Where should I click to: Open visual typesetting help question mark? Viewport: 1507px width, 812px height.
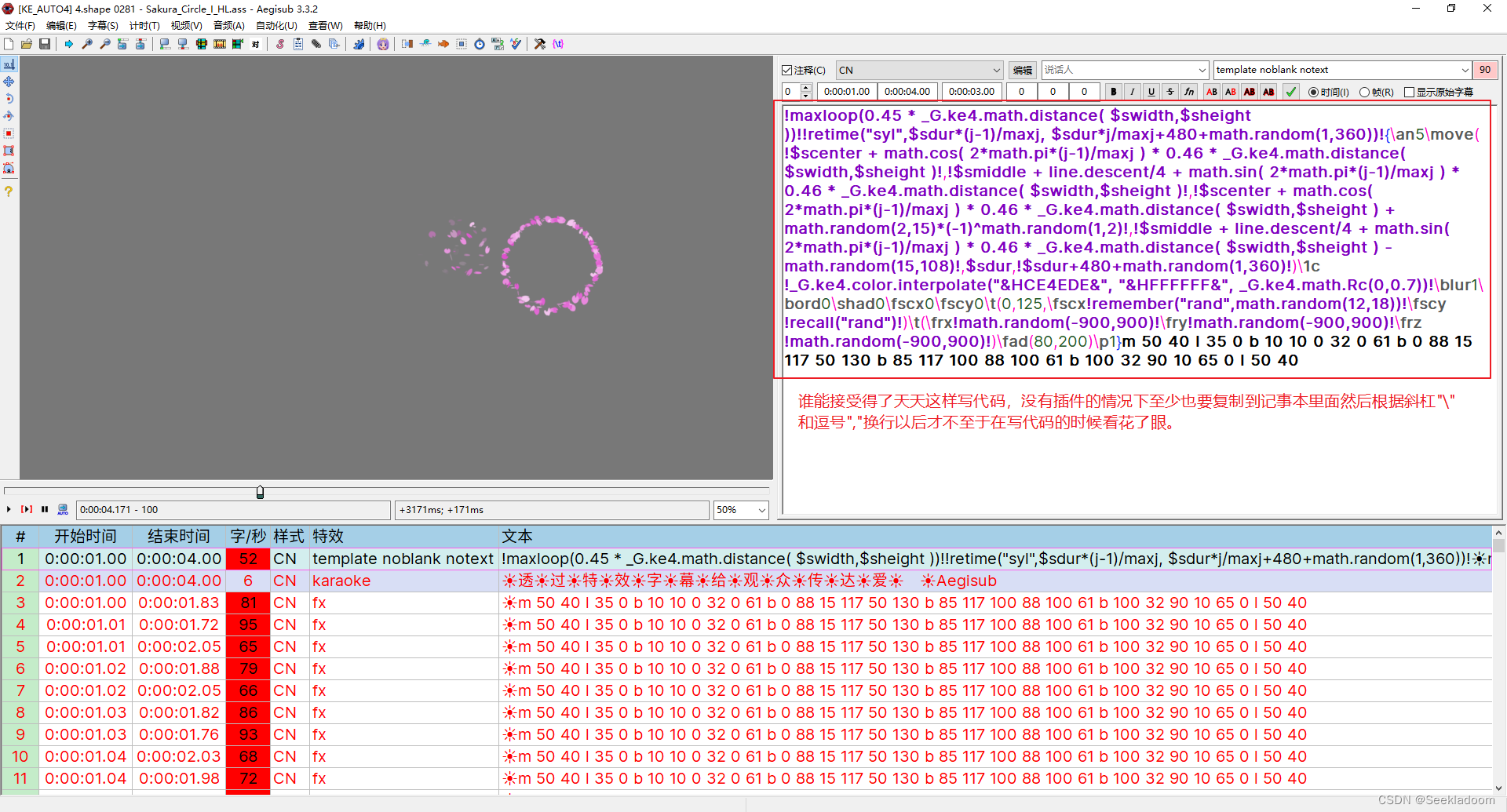pyautogui.click(x=9, y=191)
